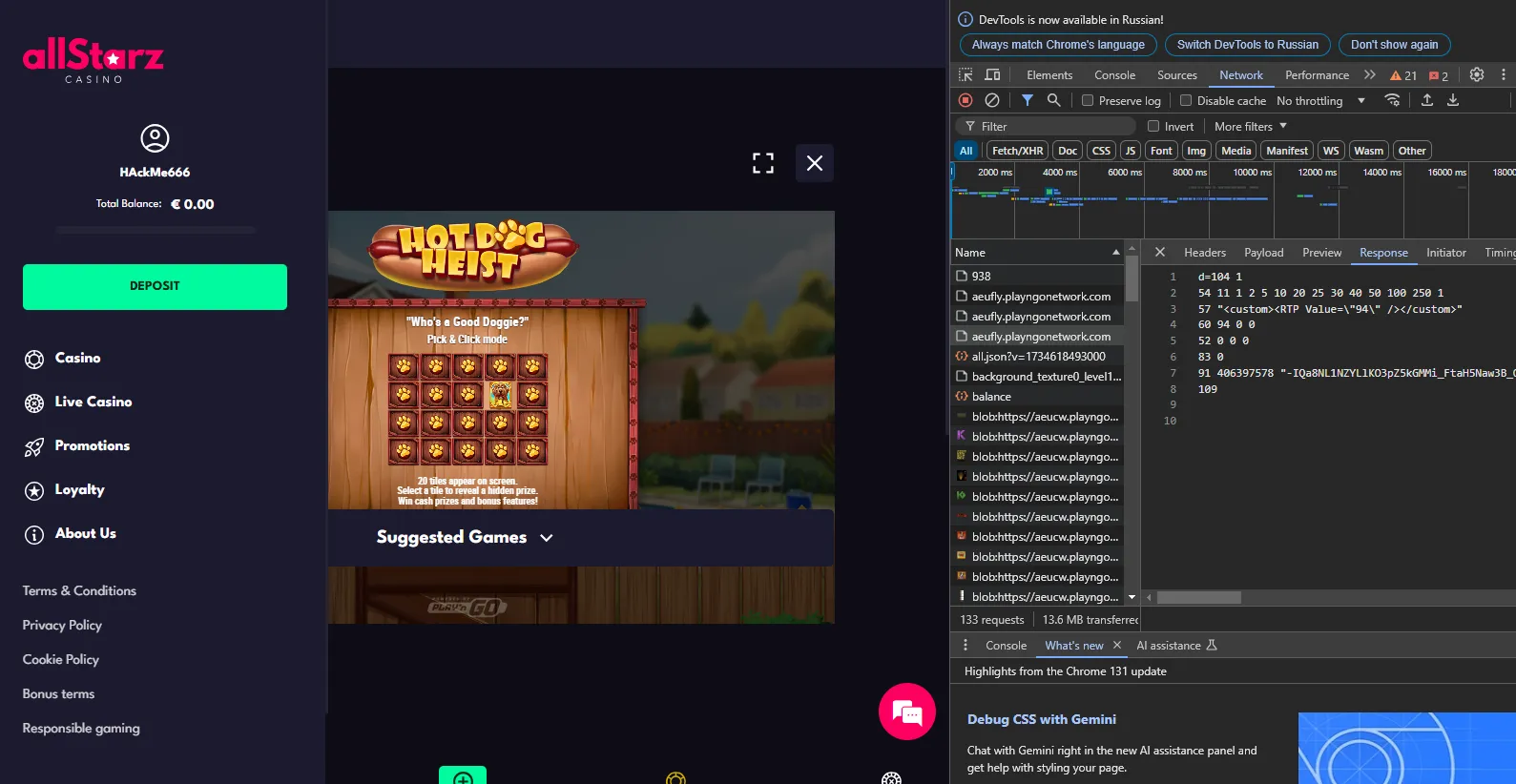Enable the Disable cache checkbox
This screenshot has height=784, width=1516.
(1186, 100)
